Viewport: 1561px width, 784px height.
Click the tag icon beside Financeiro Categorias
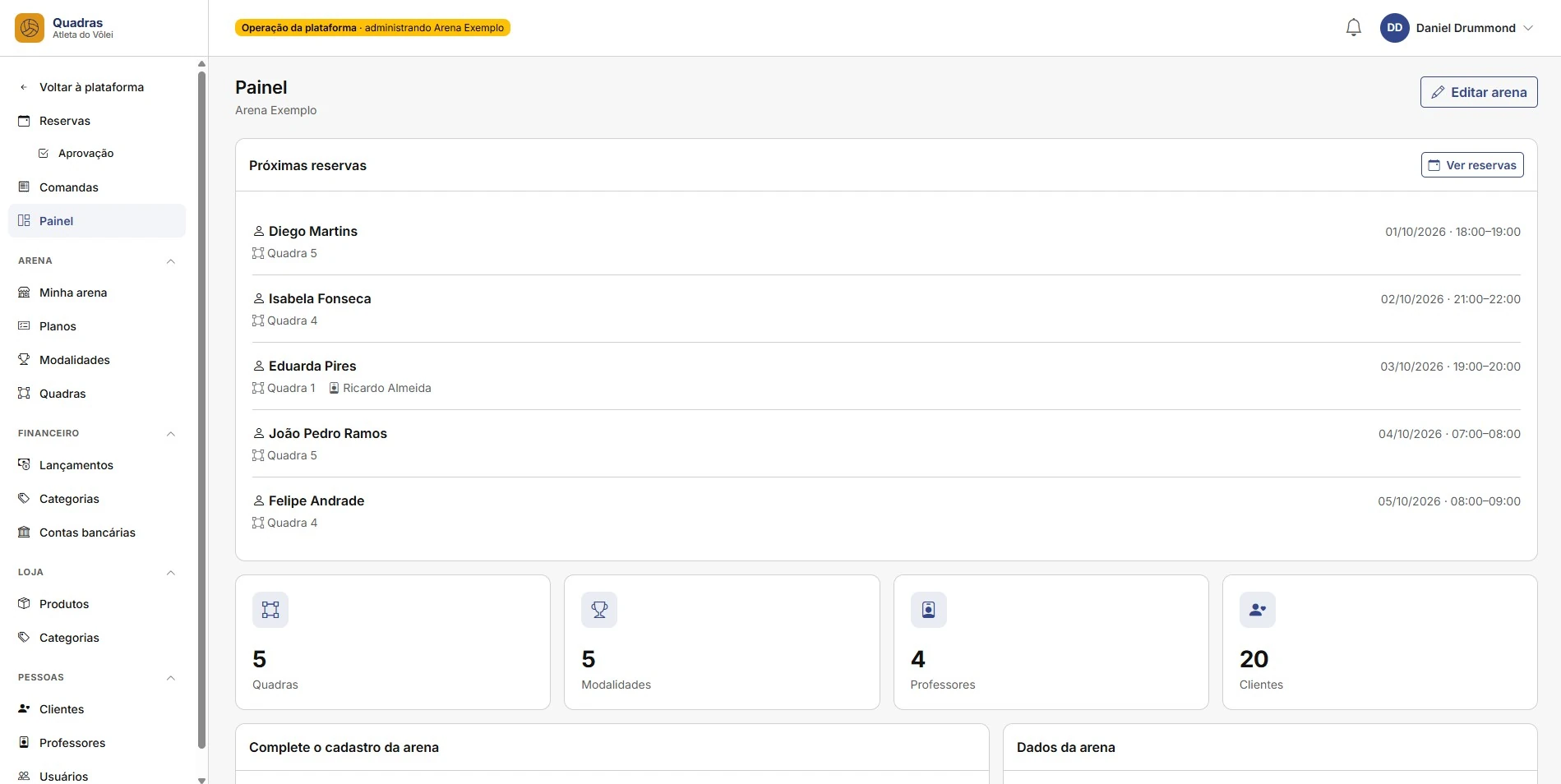coord(24,499)
